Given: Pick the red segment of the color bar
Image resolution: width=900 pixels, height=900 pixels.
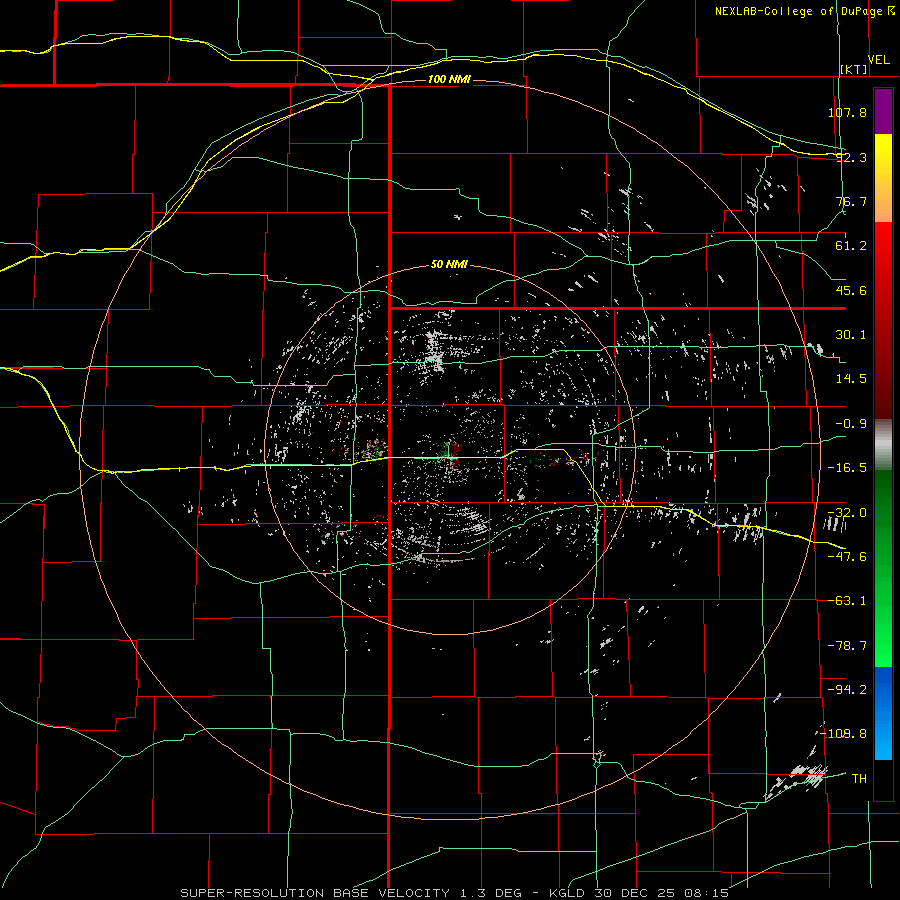Looking at the screenshot, I should click(883, 320).
